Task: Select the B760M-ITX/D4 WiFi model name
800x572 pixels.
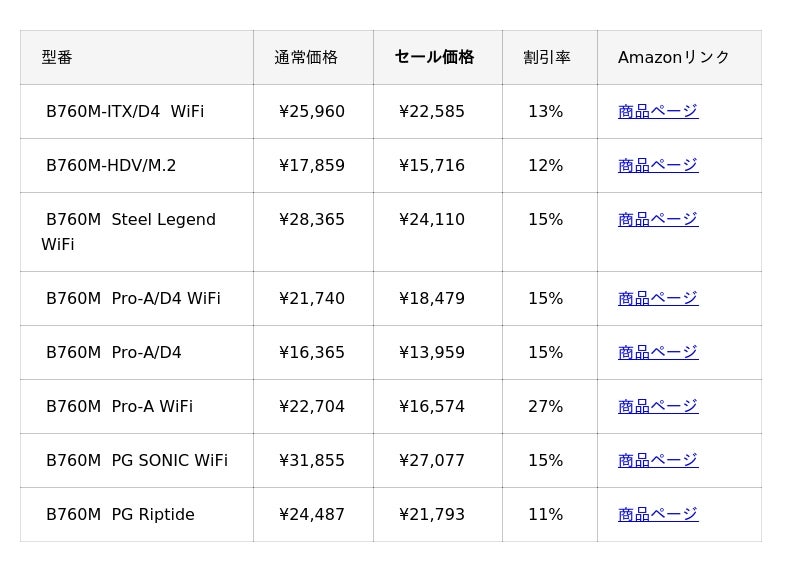Action: (125, 111)
